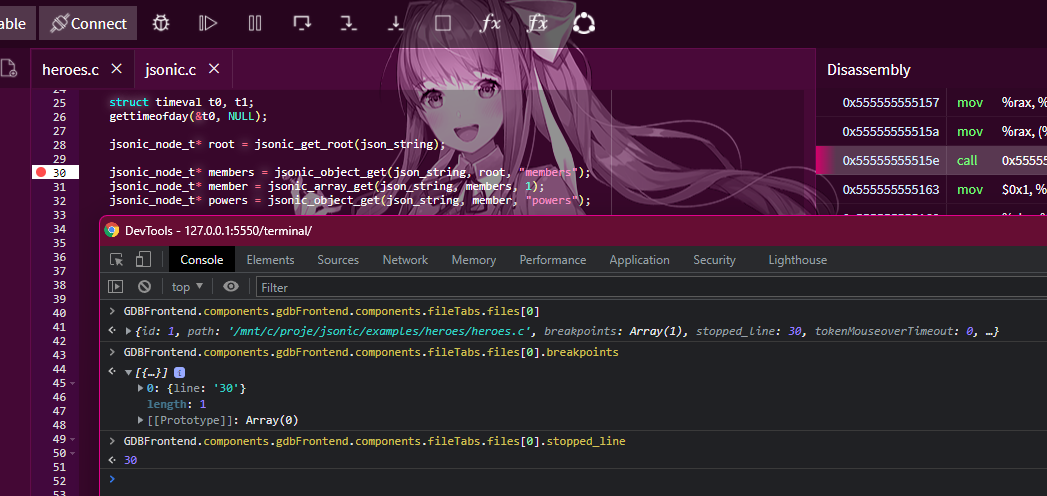The image size is (1047, 496).
Task: Open the Sources tab in DevTools
Action: pyautogui.click(x=338, y=260)
